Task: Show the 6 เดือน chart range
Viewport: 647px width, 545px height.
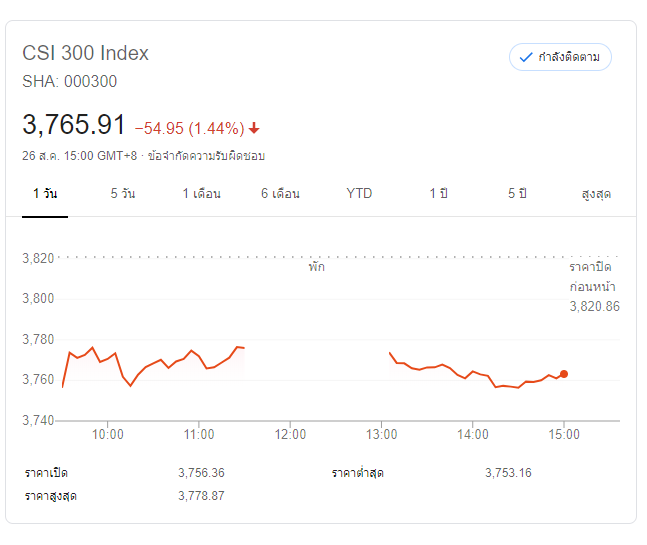Action: tap(280, 193)
